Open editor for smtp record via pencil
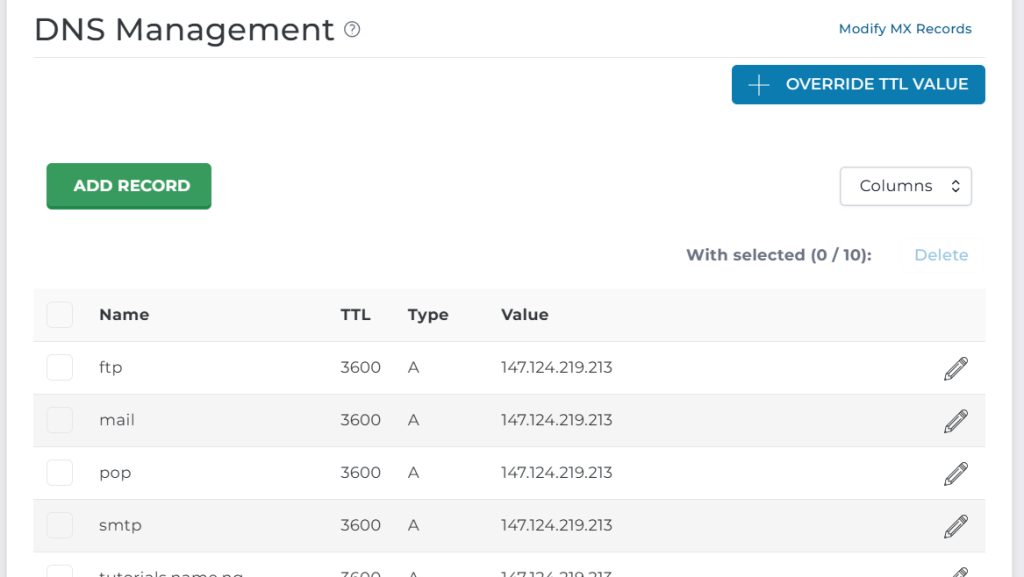 (955, 526)
